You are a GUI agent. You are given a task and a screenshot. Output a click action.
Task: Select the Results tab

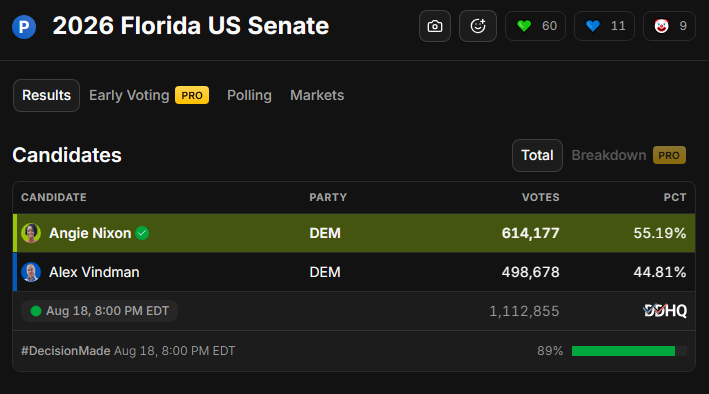(x=47, y=95)
